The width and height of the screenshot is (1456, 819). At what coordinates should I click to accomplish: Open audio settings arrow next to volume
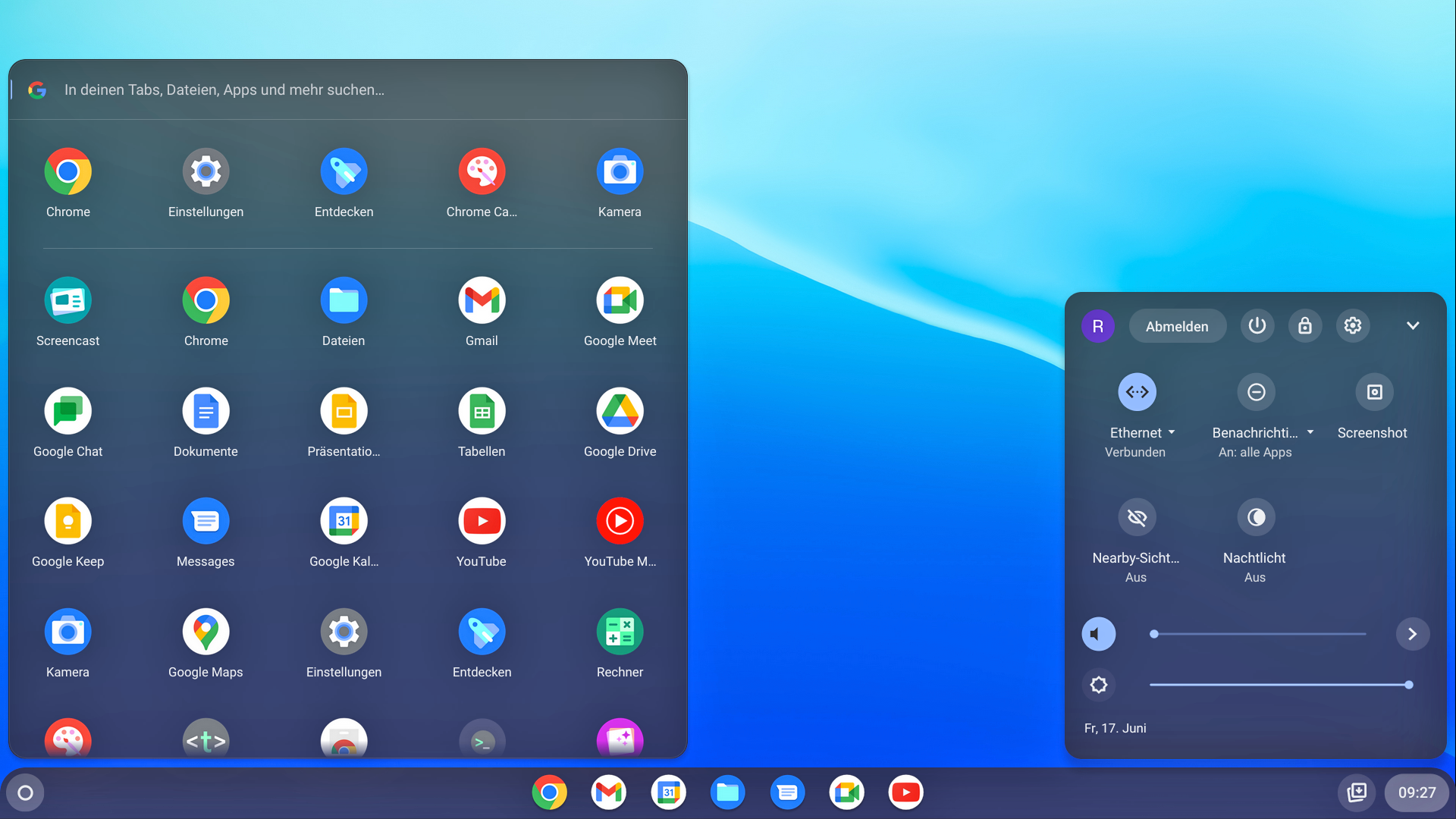tap(1412, 634)
